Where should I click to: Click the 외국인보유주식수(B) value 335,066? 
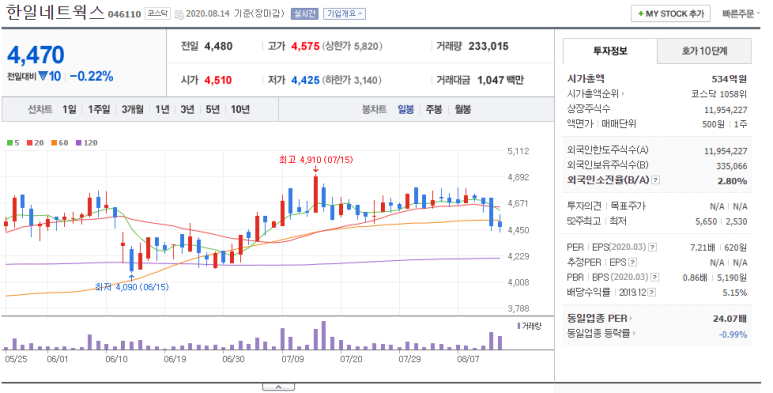(732, 166)
